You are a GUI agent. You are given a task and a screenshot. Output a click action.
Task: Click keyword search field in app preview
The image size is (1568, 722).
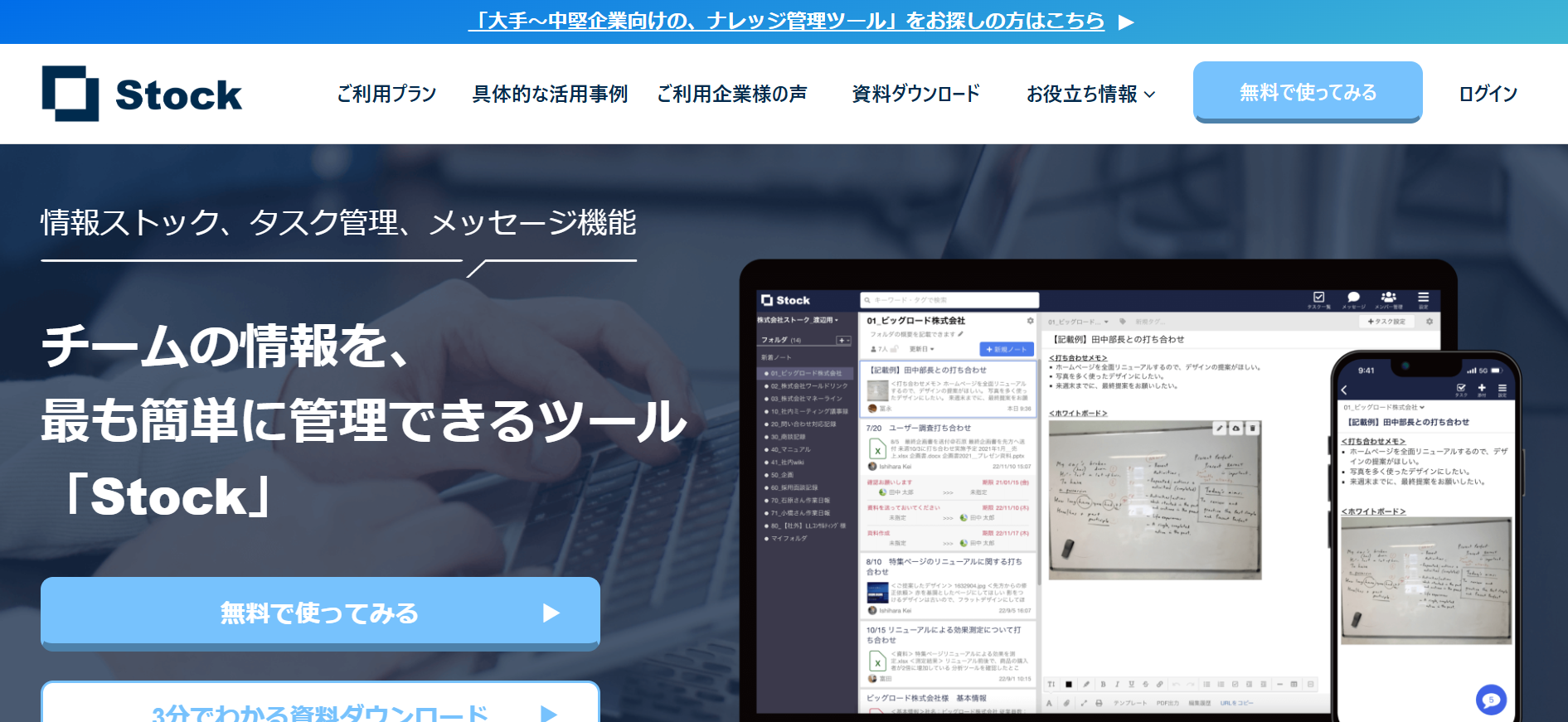coord(949,300)
